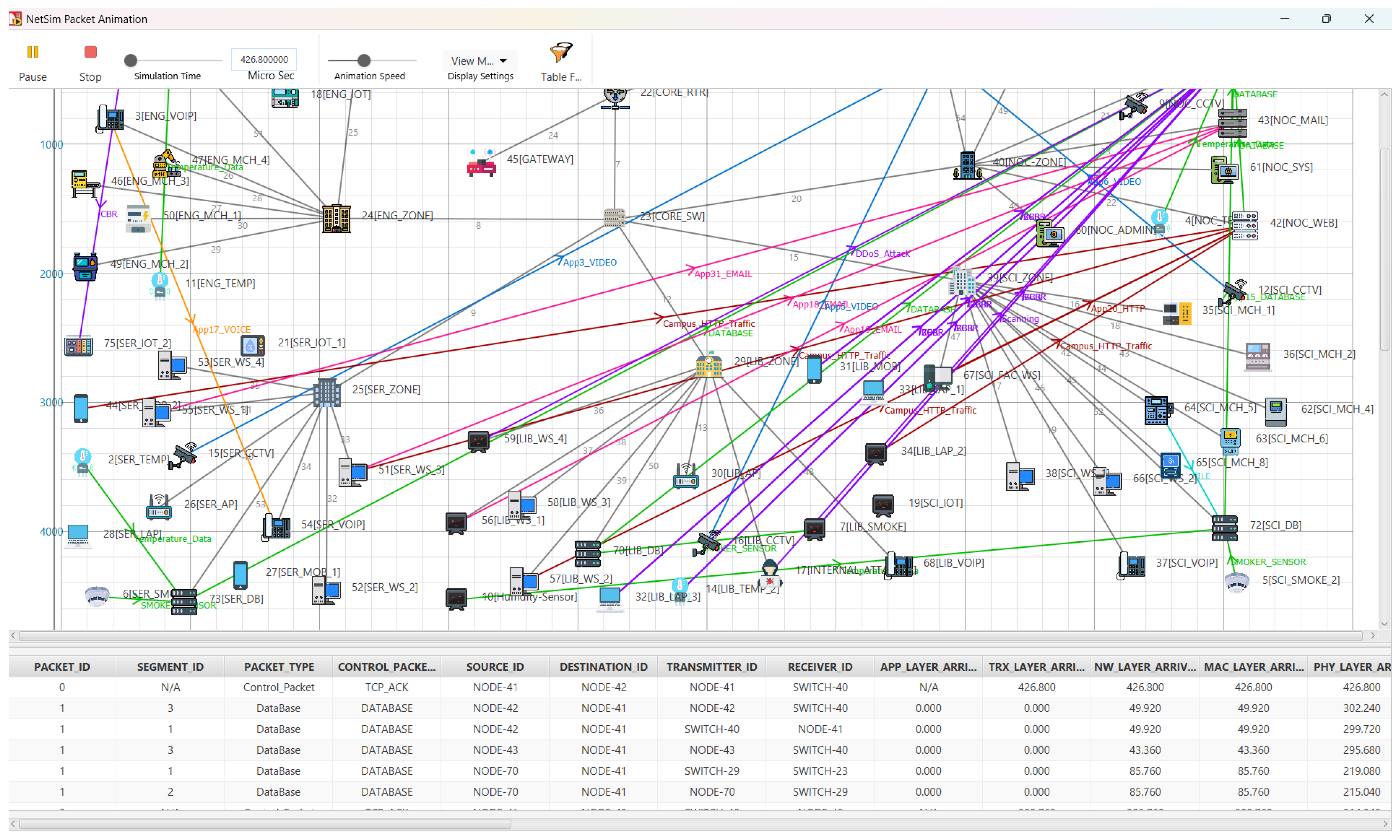
Task: Click the topology horizontal scrollbar
Action: 690,636
